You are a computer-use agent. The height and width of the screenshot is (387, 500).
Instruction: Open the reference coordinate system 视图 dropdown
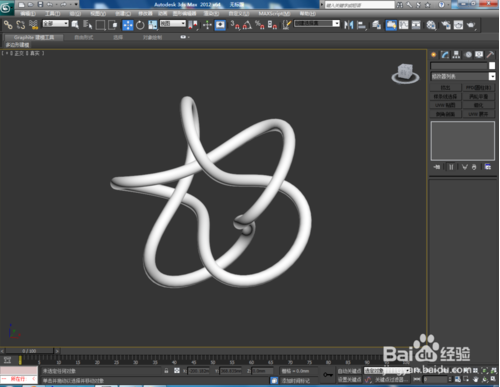(173, 24)
